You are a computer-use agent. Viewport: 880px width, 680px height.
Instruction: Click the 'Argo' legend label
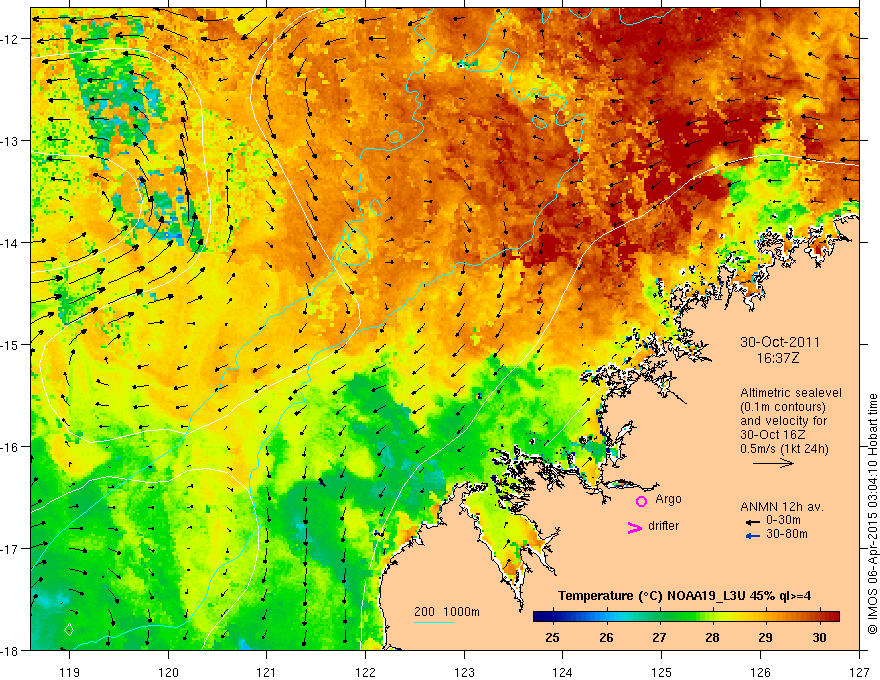pyautogui.click(x=668, y=499)
